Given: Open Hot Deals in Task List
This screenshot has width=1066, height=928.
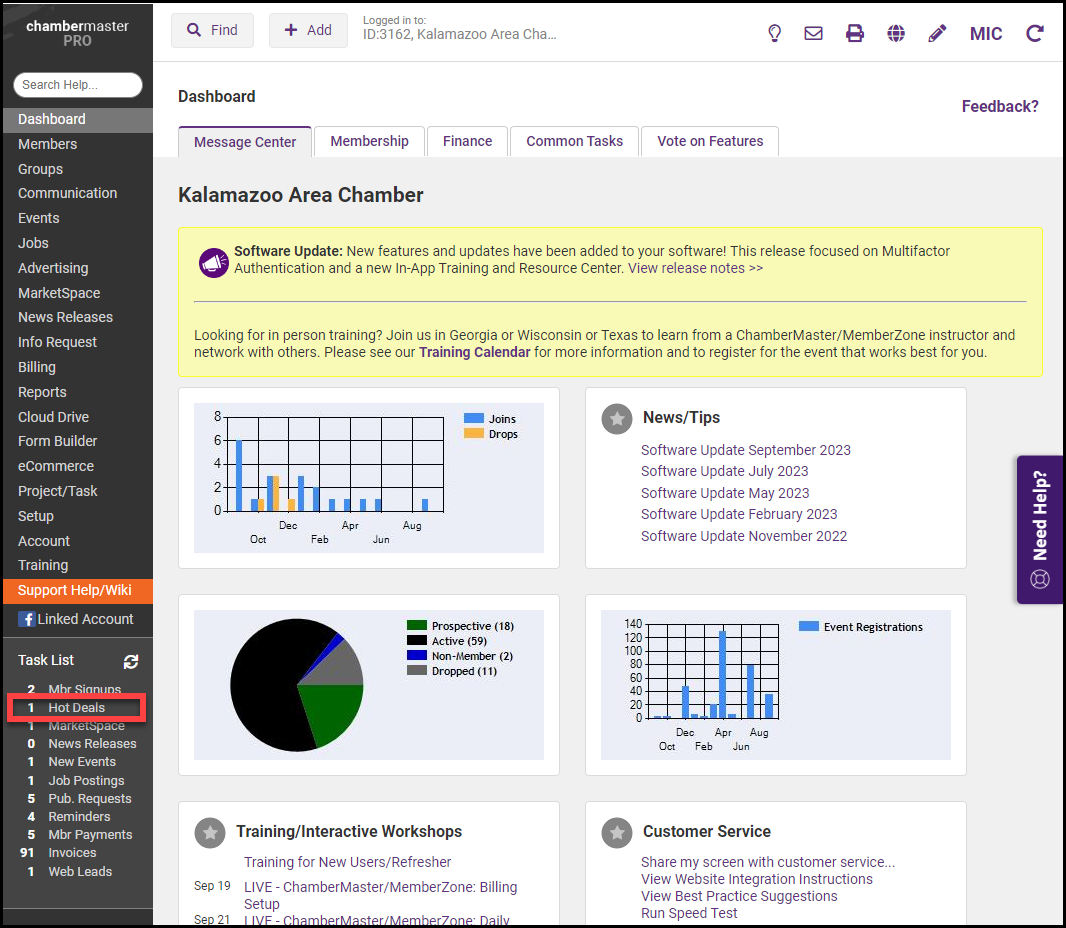Looking at the screenshot, I should (x=76, y=708).
